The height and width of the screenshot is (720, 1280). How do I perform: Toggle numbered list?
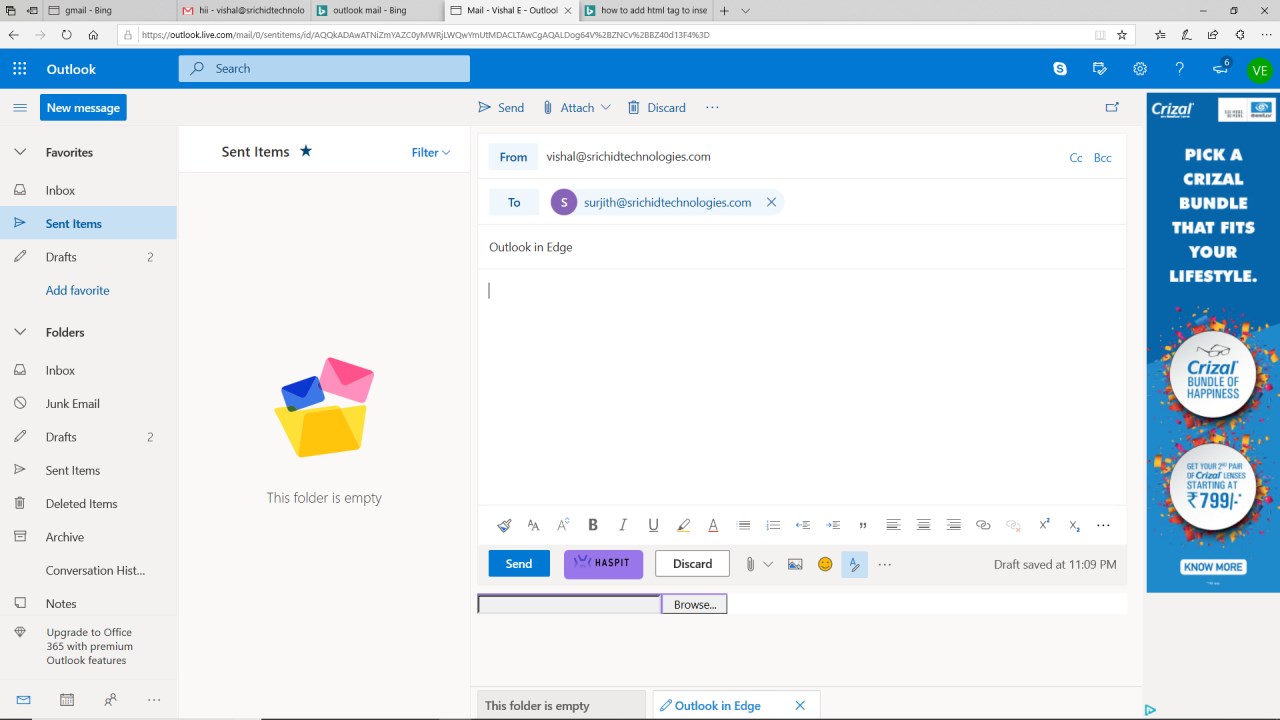773,525
